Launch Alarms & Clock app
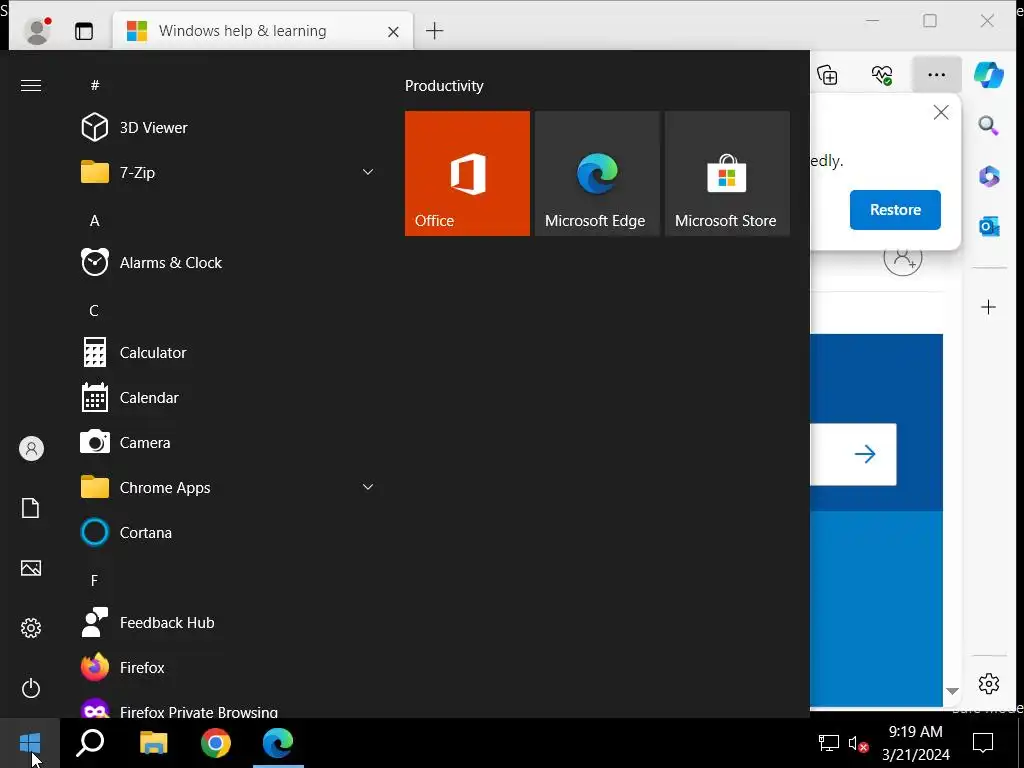This screenshot has width=1024, height=768. coord(229,263)
